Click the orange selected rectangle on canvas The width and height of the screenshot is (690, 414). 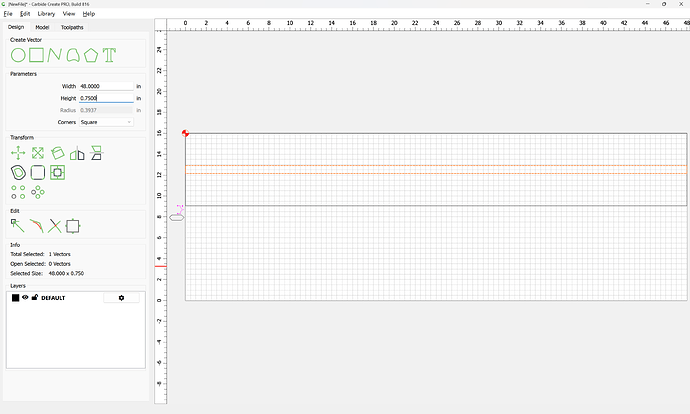pyautogui.click(x=436, y=169)
